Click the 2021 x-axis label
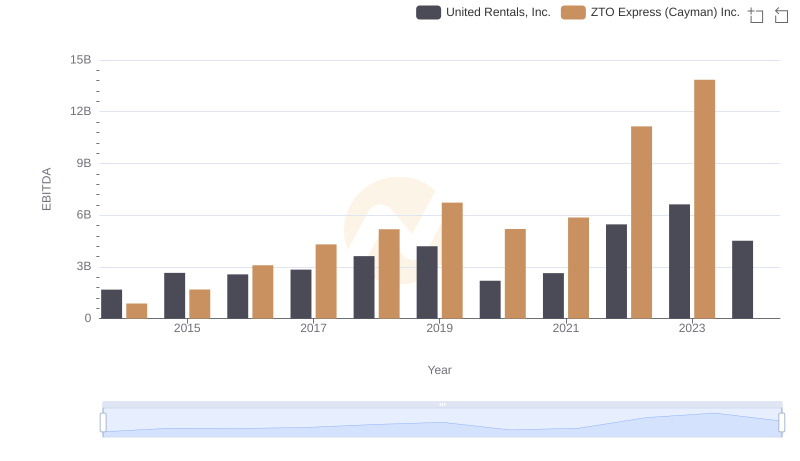 [x=566, y=328]
